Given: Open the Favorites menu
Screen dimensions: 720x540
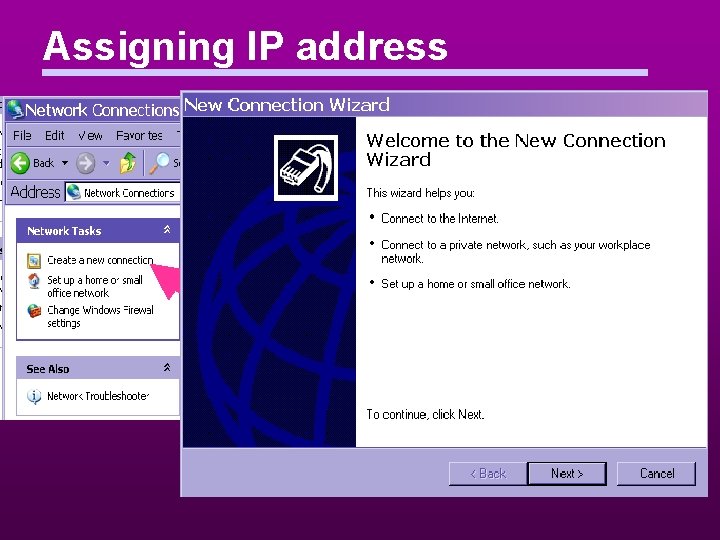Looking at the screenshot, I should tap(139, 135).
